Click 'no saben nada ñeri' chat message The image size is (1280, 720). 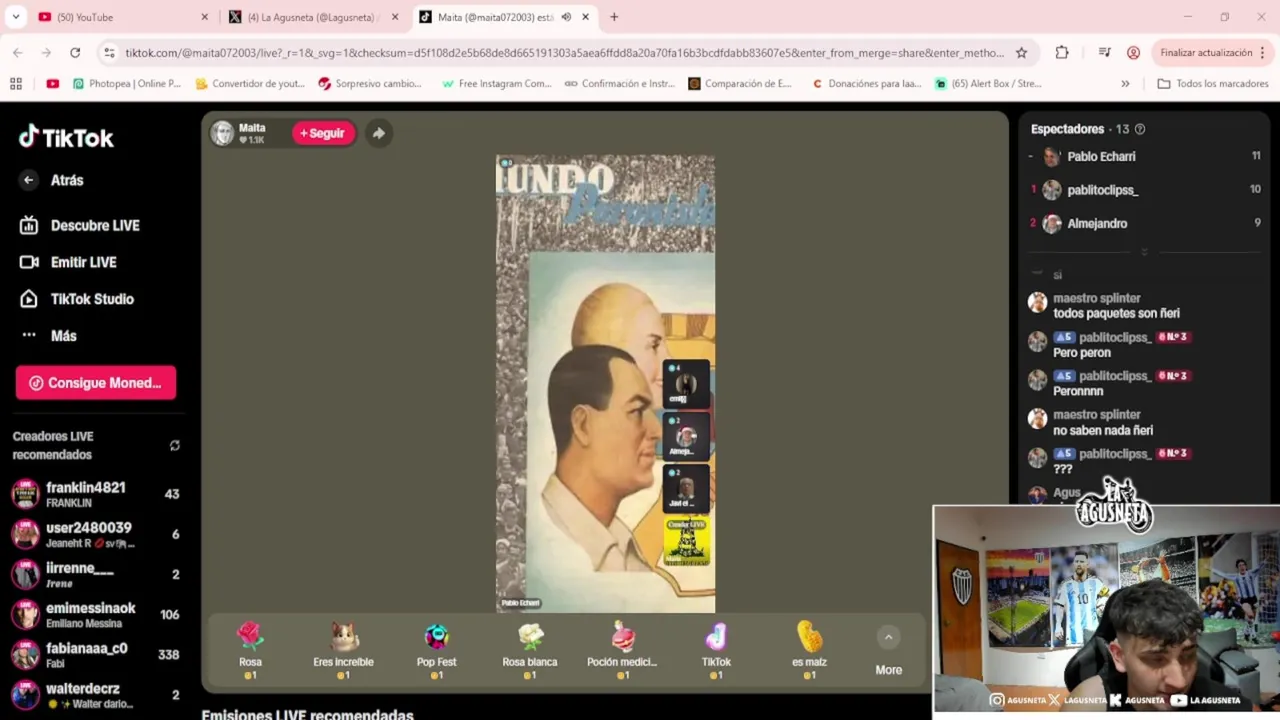pos(1103,430)
